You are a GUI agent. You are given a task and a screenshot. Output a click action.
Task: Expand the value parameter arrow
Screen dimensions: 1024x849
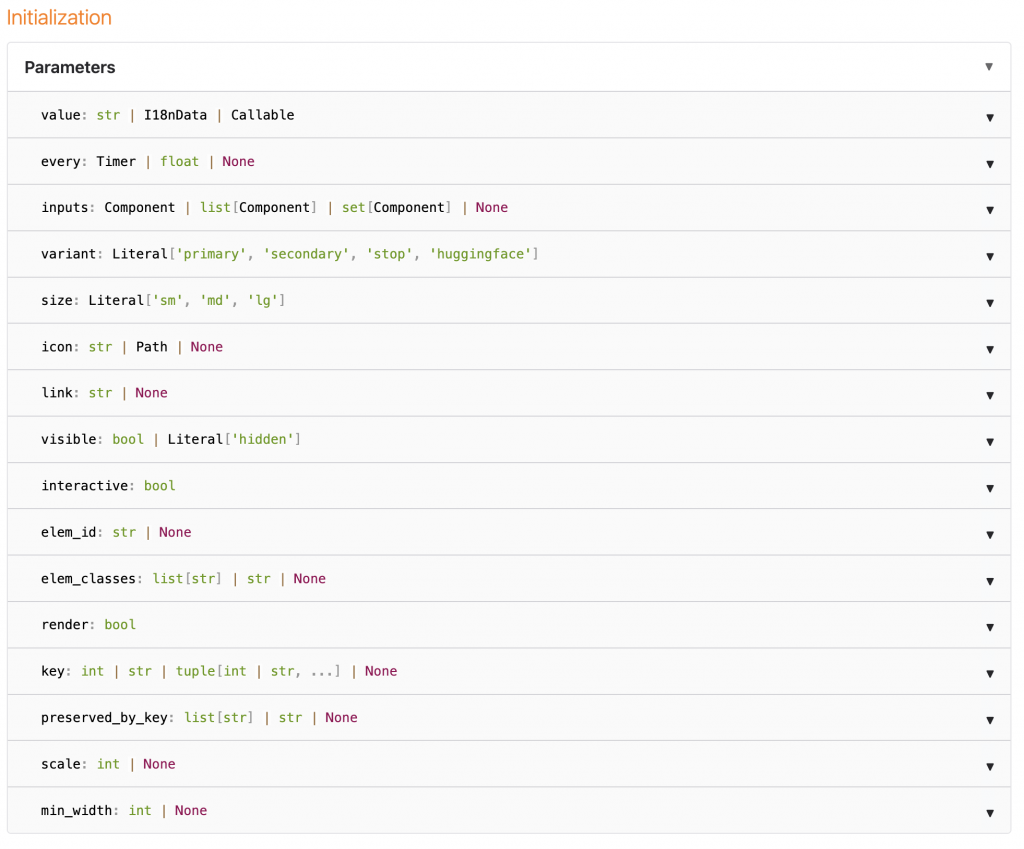990,117
